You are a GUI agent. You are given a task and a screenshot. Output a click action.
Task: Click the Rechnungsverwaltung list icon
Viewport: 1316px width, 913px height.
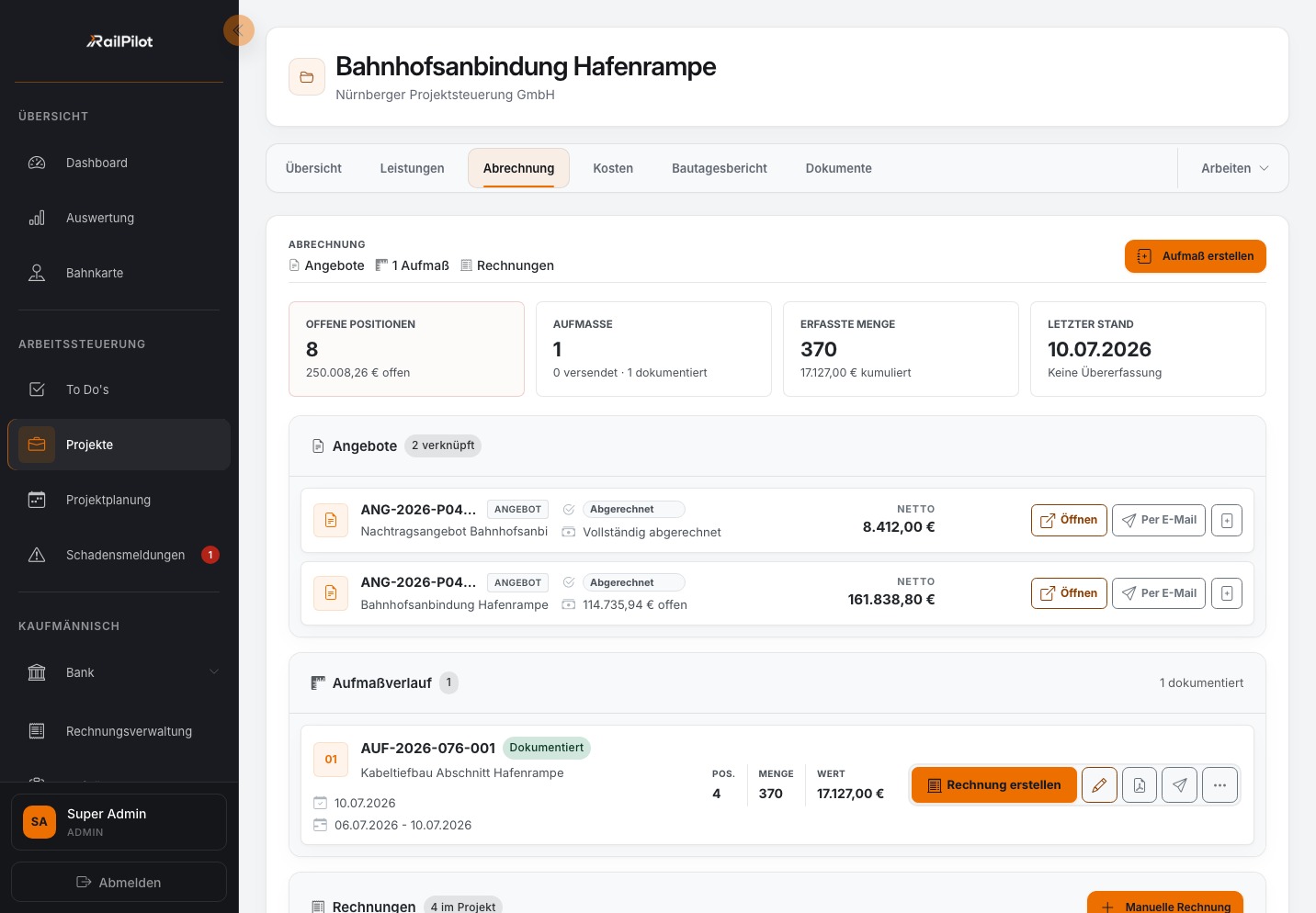[x=37, y=731]
